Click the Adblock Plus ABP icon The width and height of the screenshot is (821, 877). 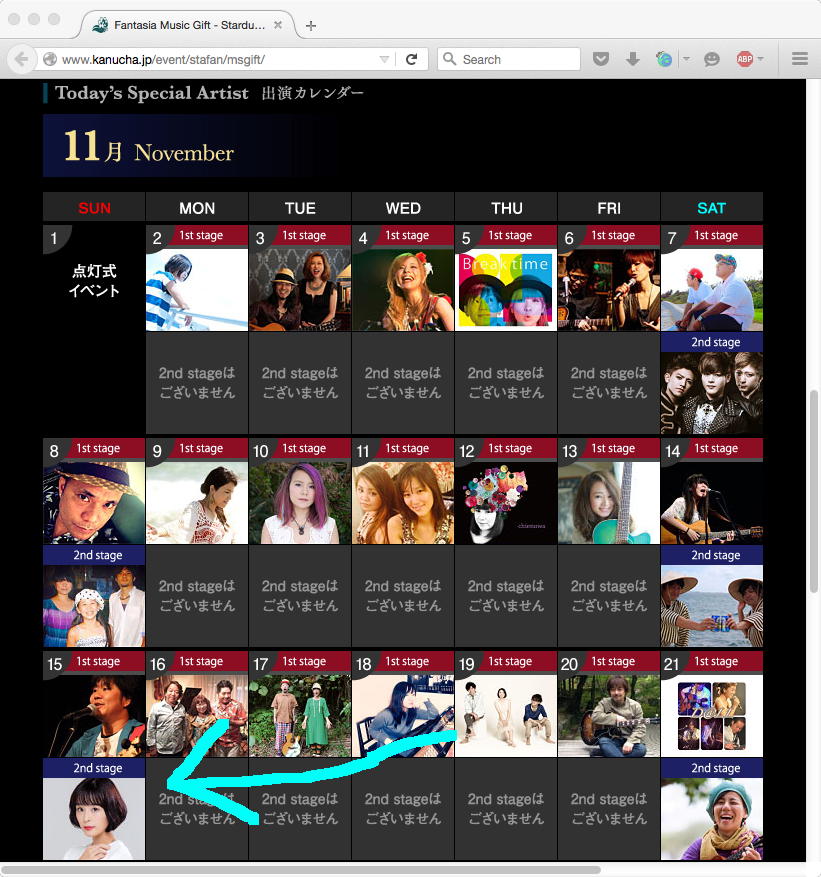(x=744, y=59)
